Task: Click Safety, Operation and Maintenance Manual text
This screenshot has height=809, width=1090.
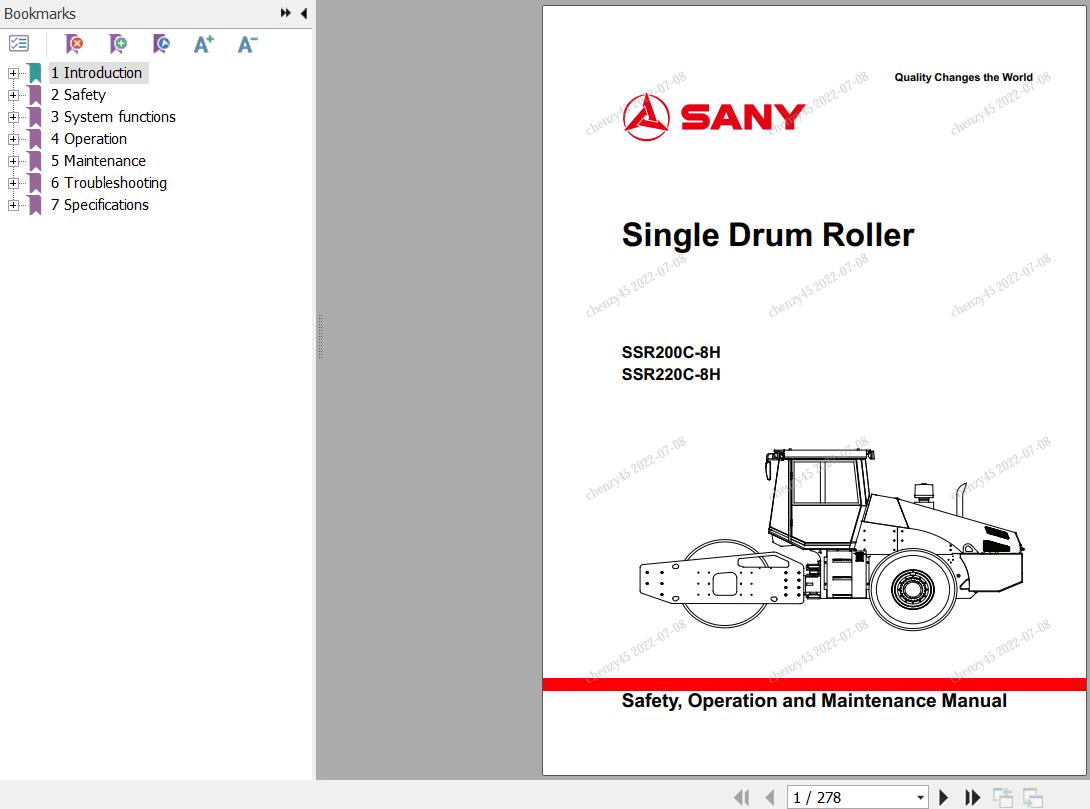Action: (814, 701)
